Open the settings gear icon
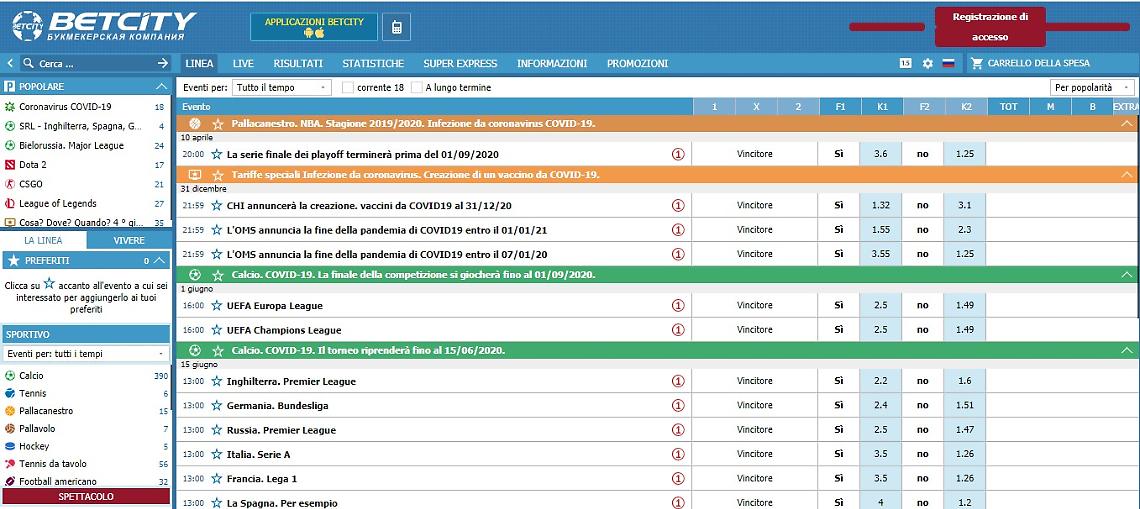 (928, 63)
